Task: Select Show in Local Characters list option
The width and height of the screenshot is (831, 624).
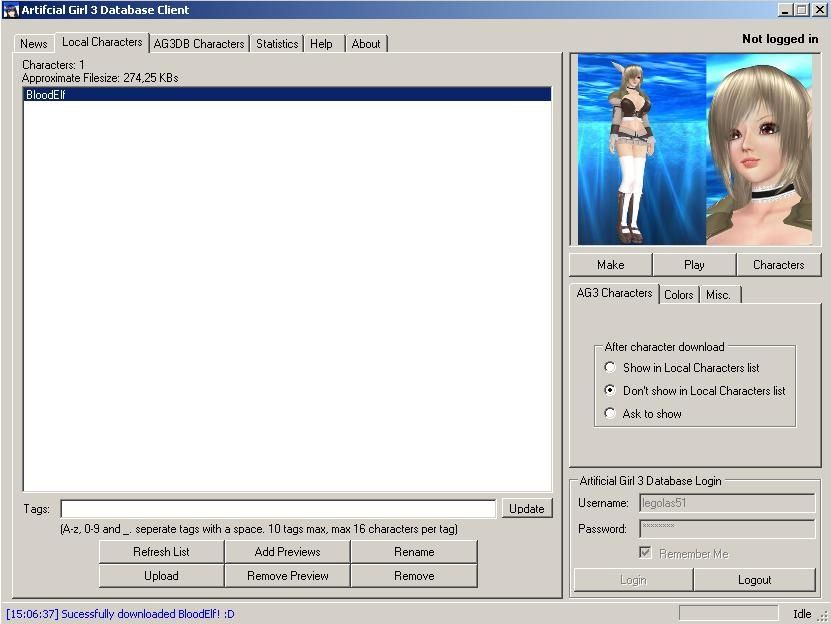Action: point(682,368)
